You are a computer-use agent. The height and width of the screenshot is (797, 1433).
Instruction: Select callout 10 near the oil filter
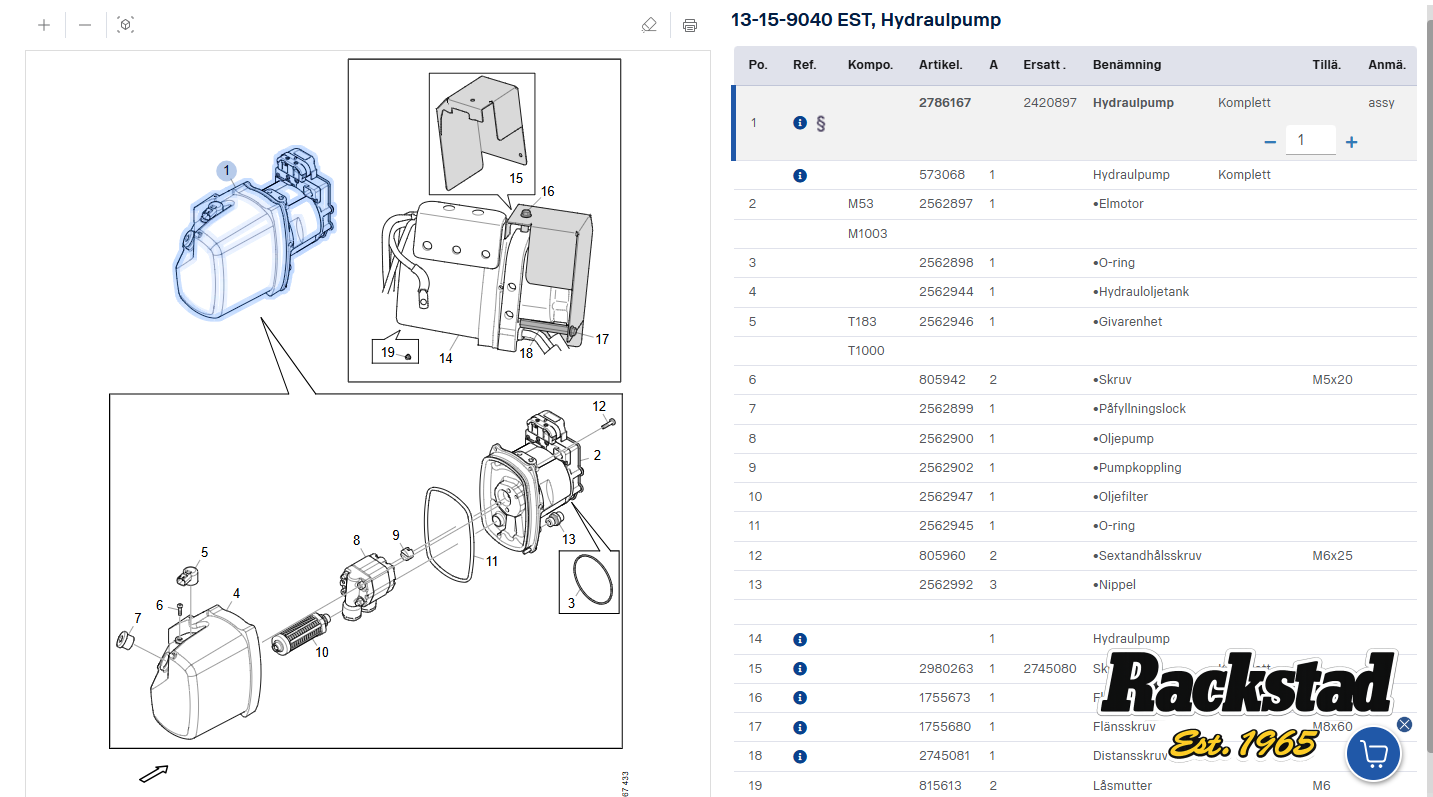[x=322, y=652]
